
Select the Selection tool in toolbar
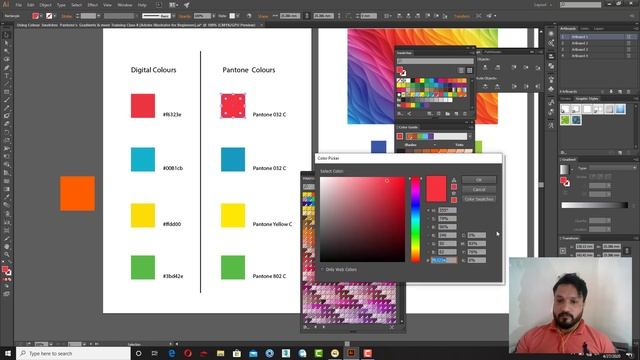point(6,35)
